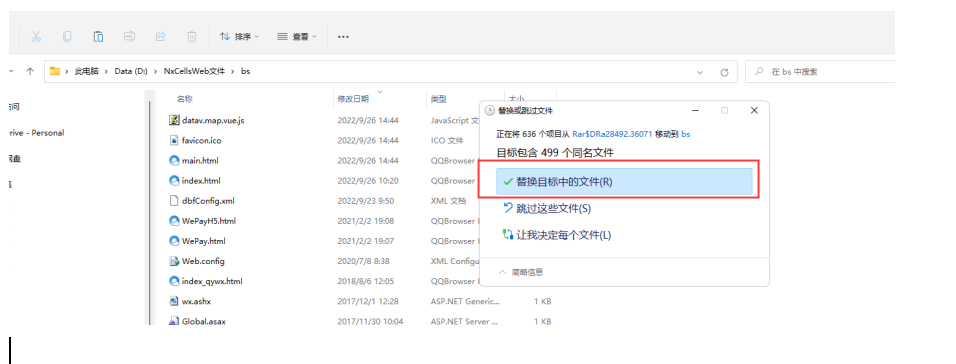Click the favicon.ico file icon
The height and width of the screenshot is (364, 956).
click(x=174, y=140)
